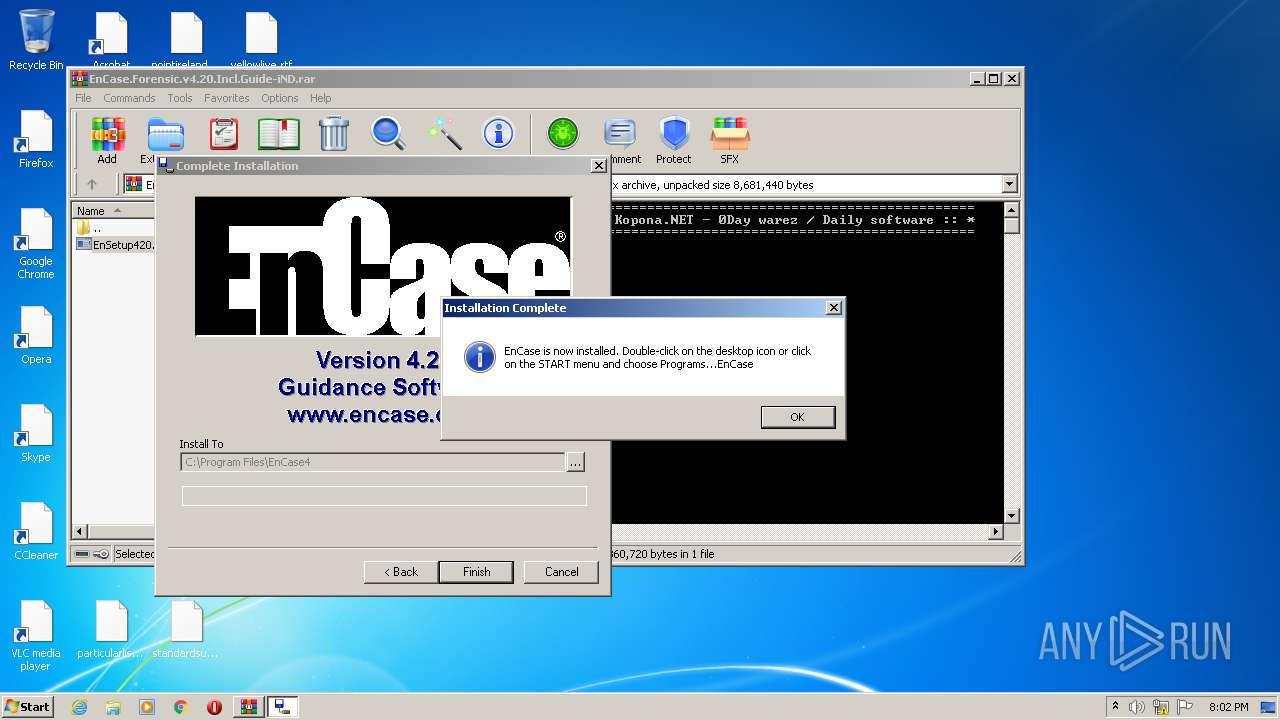Click WinRAR taskbar button
Viewport: 1280px width, 720px height.
(x=249, y=707)
